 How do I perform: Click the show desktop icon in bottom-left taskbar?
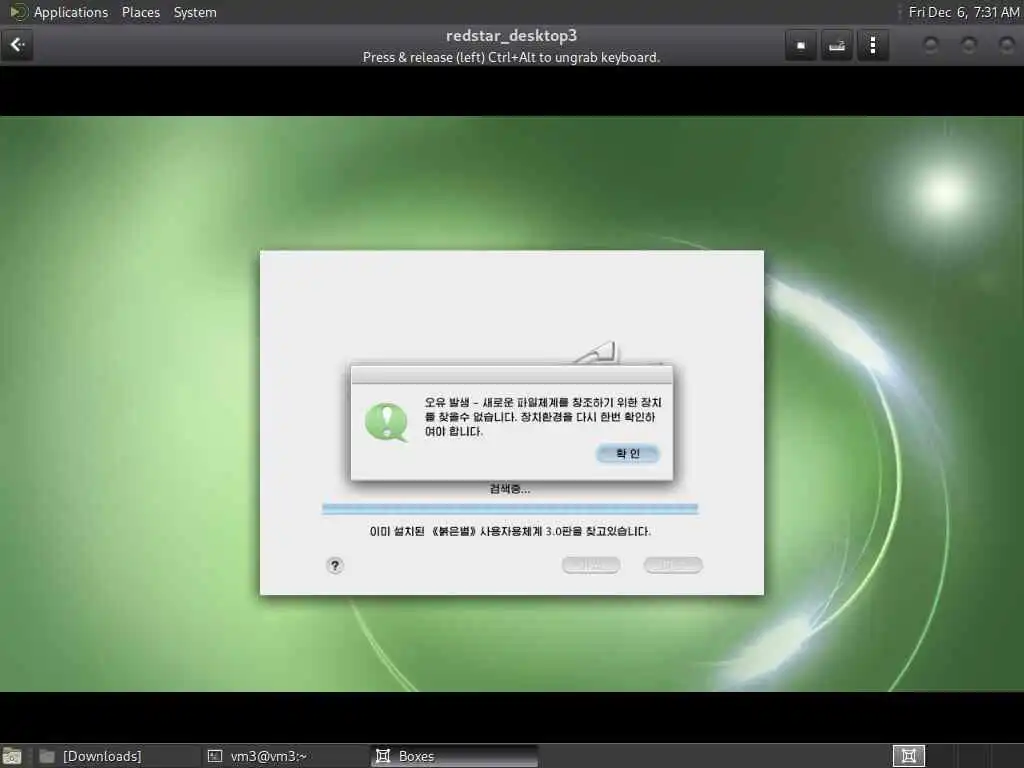(12, 756)
